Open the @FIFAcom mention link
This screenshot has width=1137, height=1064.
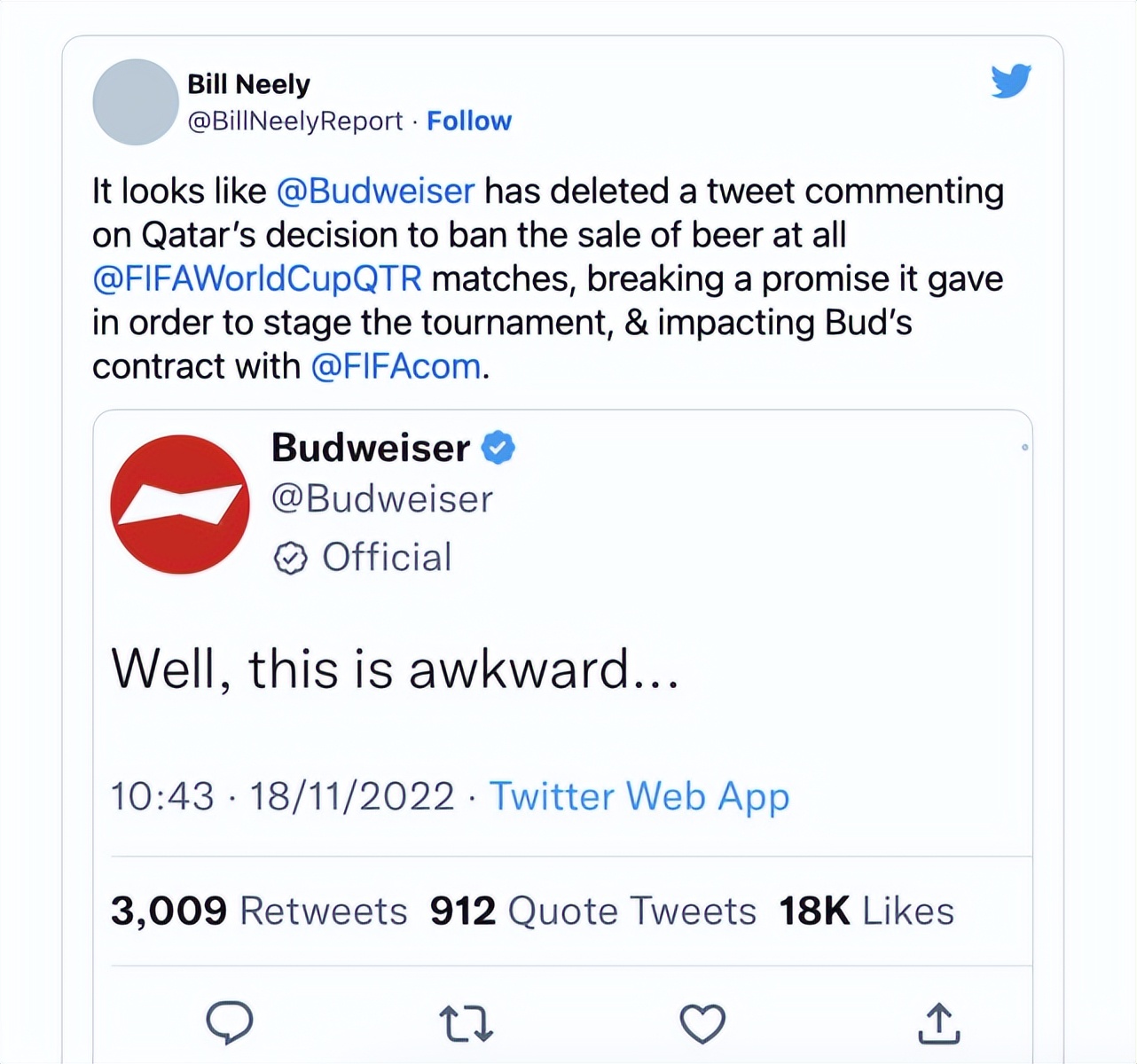[396, 366]
